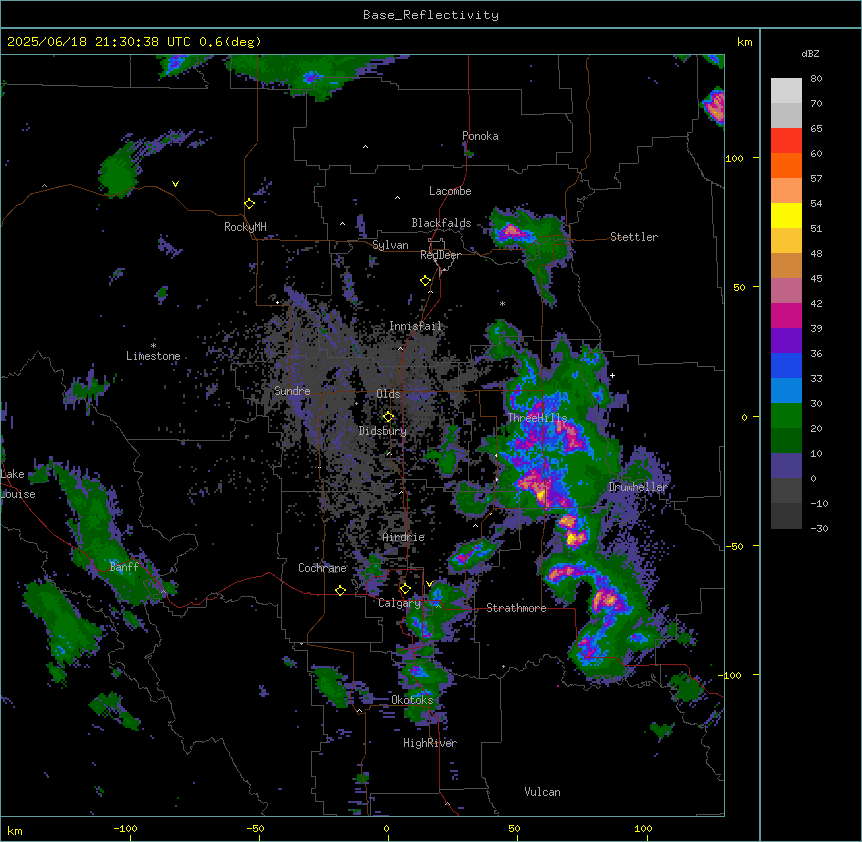Click the magenta 42-39 dBZ legend swatch
Image resolution: width=862 pixels, height=842 pixels.
pyautogui.click(x=786, y=315)
